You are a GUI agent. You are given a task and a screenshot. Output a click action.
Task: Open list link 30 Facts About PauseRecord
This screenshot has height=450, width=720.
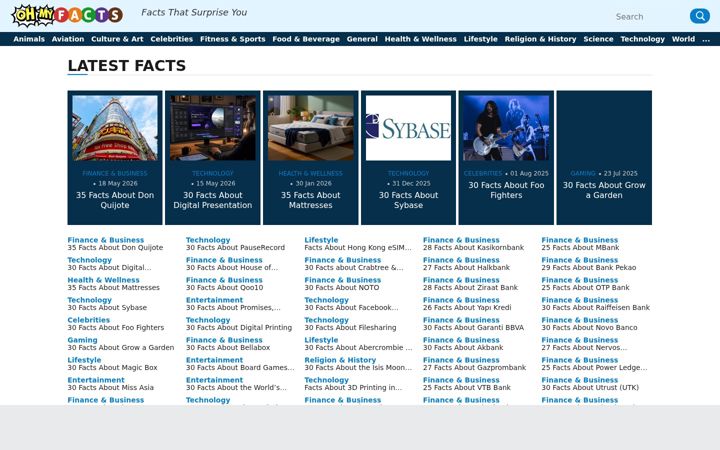pyautogui.click(x=235, y=248)
